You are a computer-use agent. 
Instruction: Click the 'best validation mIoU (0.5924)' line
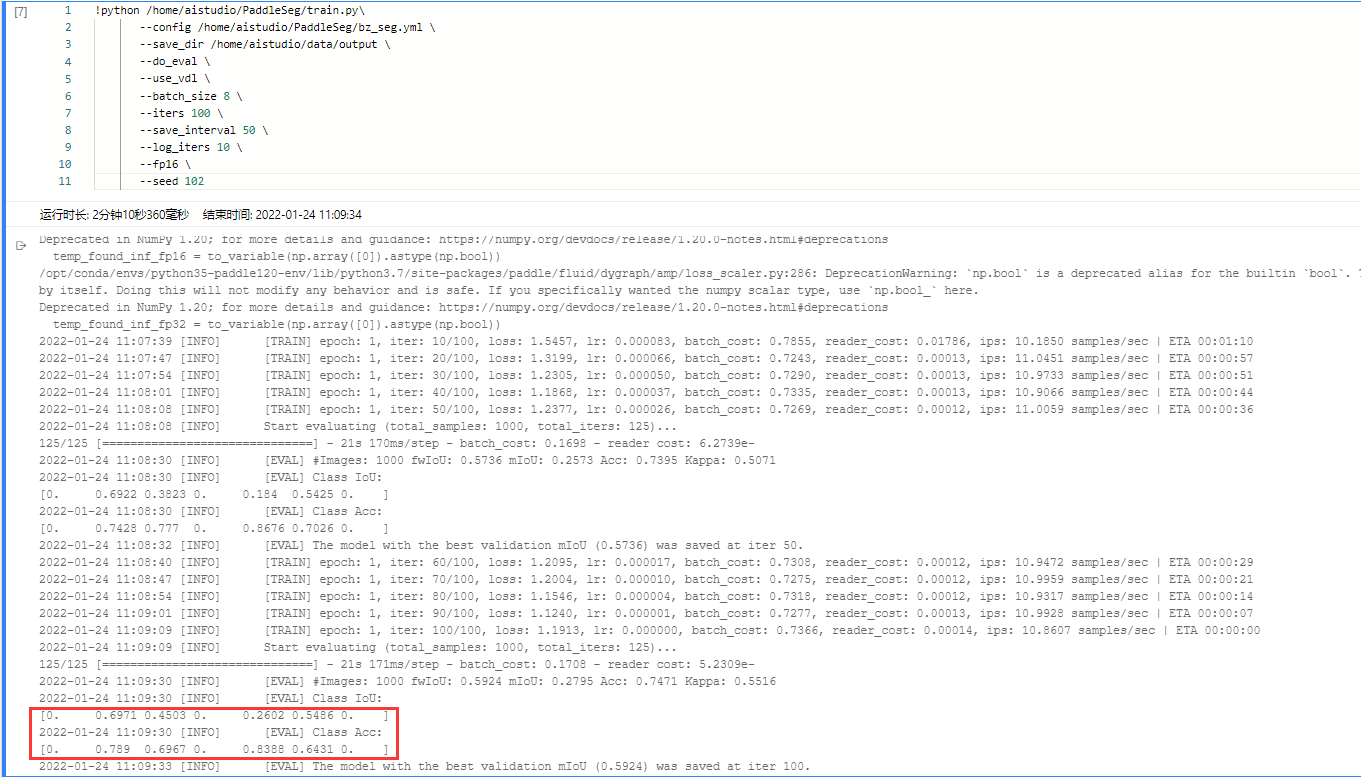click(x=424, y=766)
